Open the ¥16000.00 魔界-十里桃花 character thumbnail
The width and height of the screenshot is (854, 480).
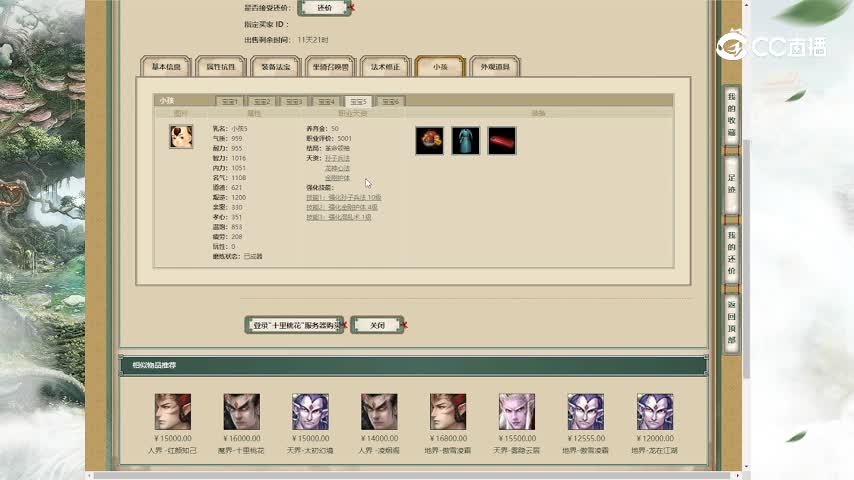click(x=242, y=412)
